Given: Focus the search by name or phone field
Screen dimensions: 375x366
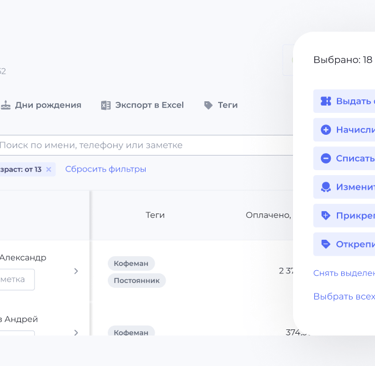Looking at the screenshot, I should point(146,145).
